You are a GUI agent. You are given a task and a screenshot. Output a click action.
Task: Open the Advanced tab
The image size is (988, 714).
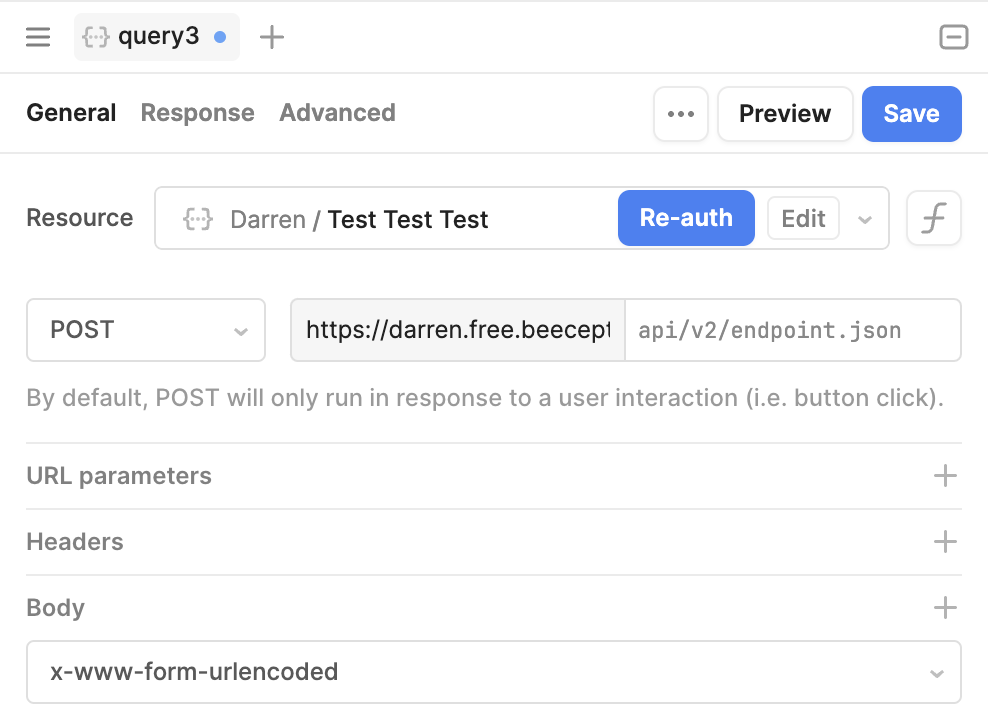[337, 113]
